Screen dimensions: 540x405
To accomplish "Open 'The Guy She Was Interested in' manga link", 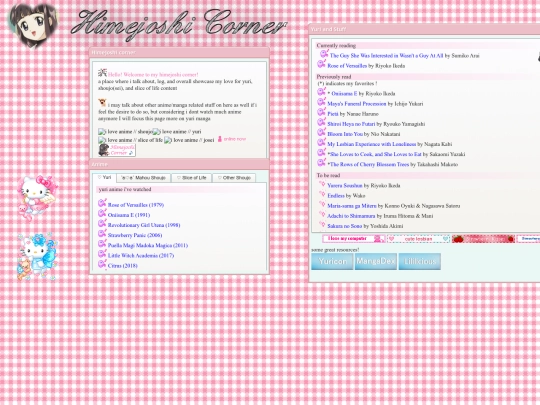I will tap(386, 55).
